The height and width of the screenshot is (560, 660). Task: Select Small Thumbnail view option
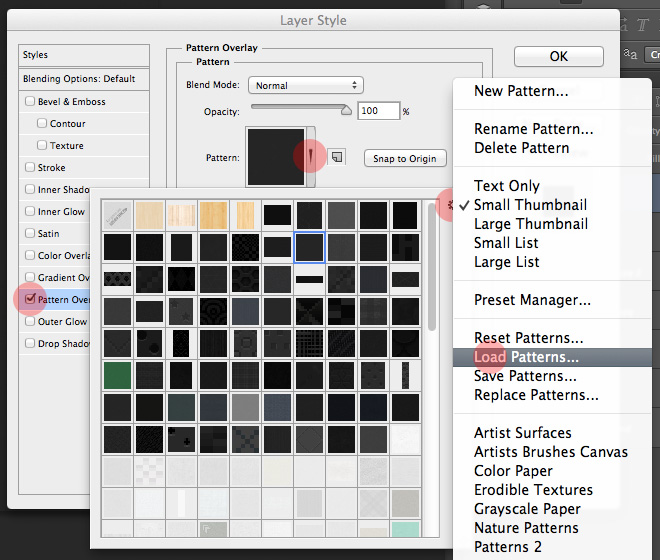click(x=530, y=205)
